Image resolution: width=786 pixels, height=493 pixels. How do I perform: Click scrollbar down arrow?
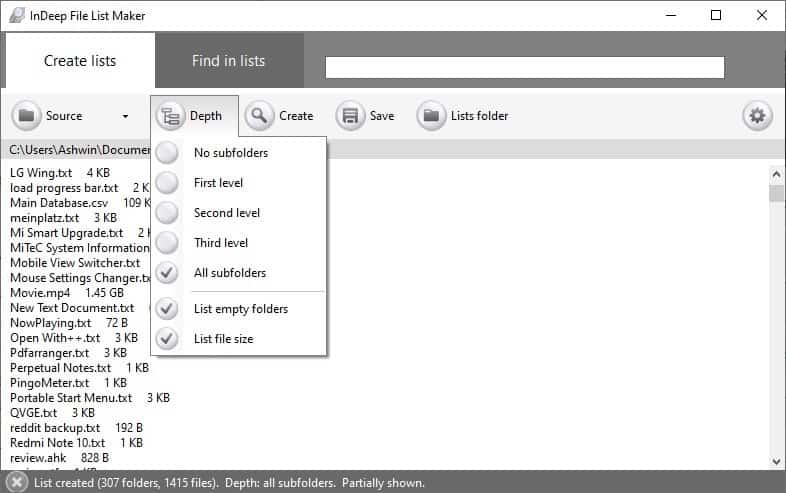coord(776,461)
